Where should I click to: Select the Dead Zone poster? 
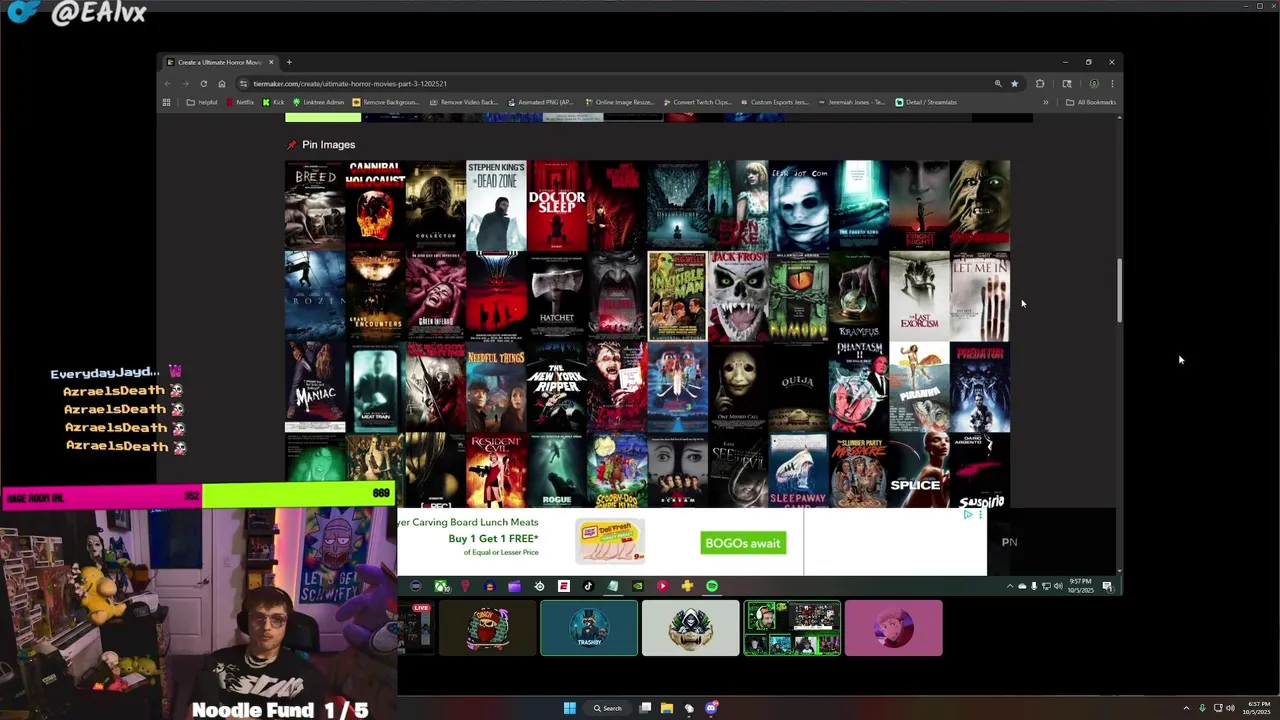pos(496,205)
